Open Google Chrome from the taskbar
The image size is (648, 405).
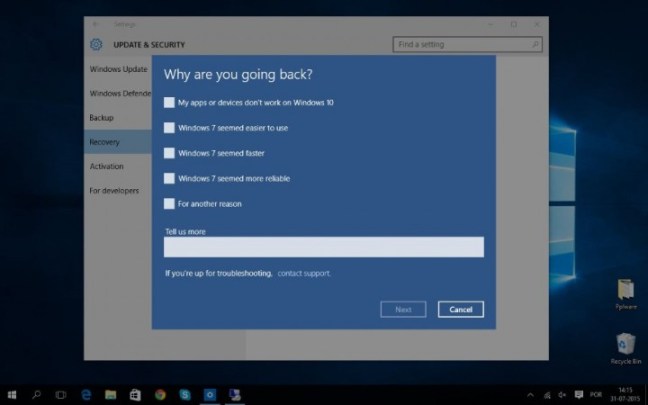[x=160, y=395]
